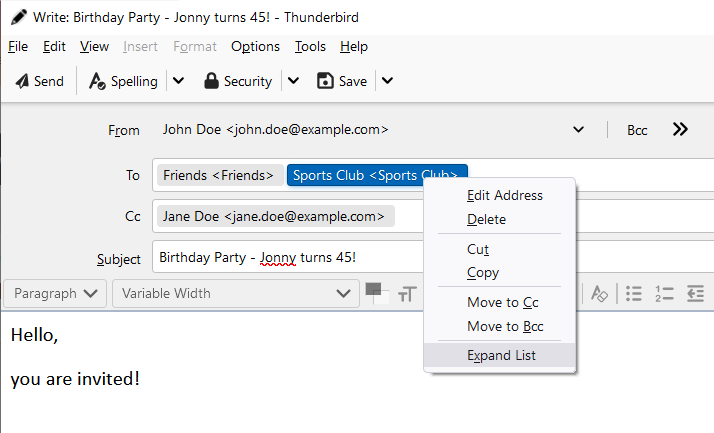Open the Variable Width font dropdown
This screenshot has height=433, width=714.
236,294
